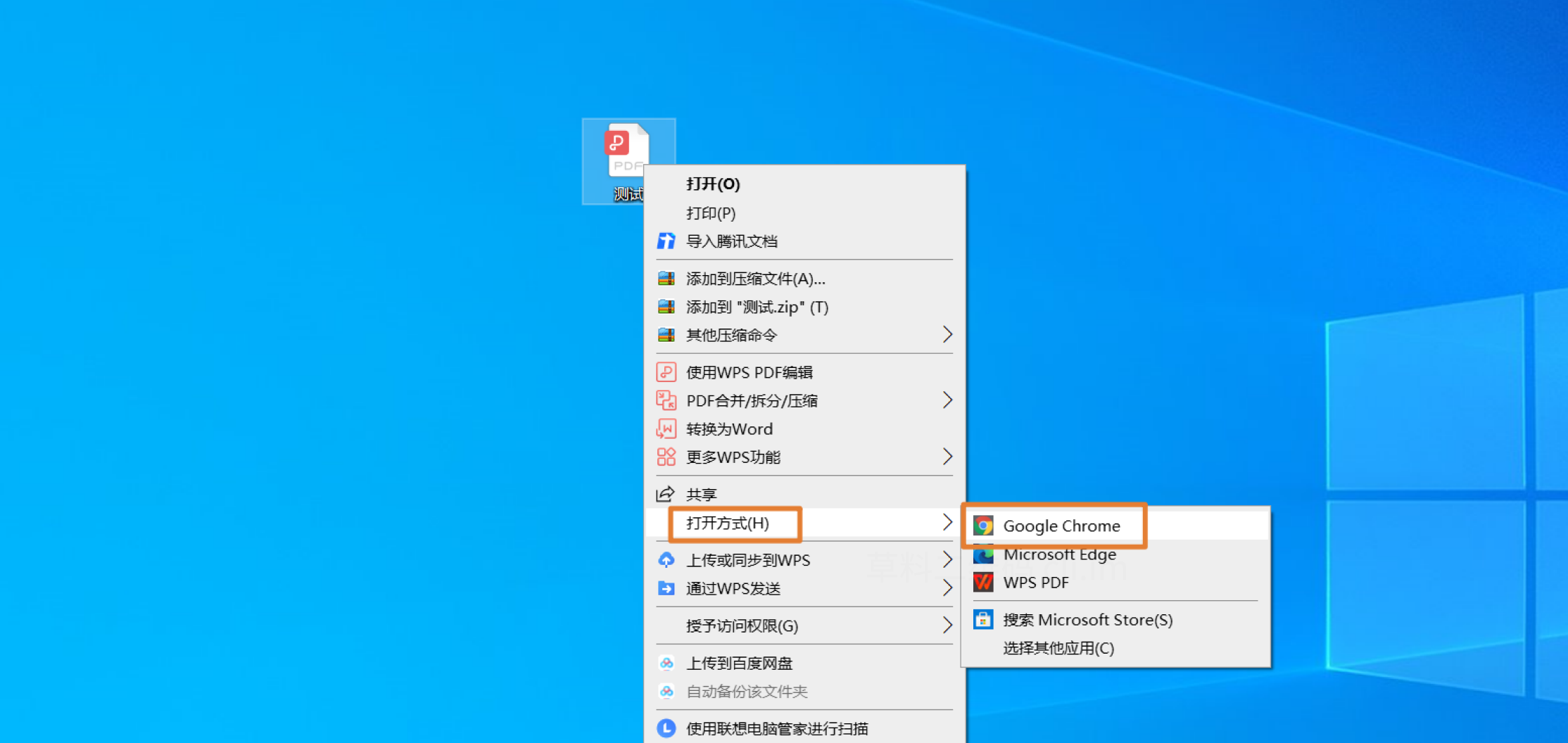
Task: Open file with Microsoft Edge
Action: point(1116,554)
